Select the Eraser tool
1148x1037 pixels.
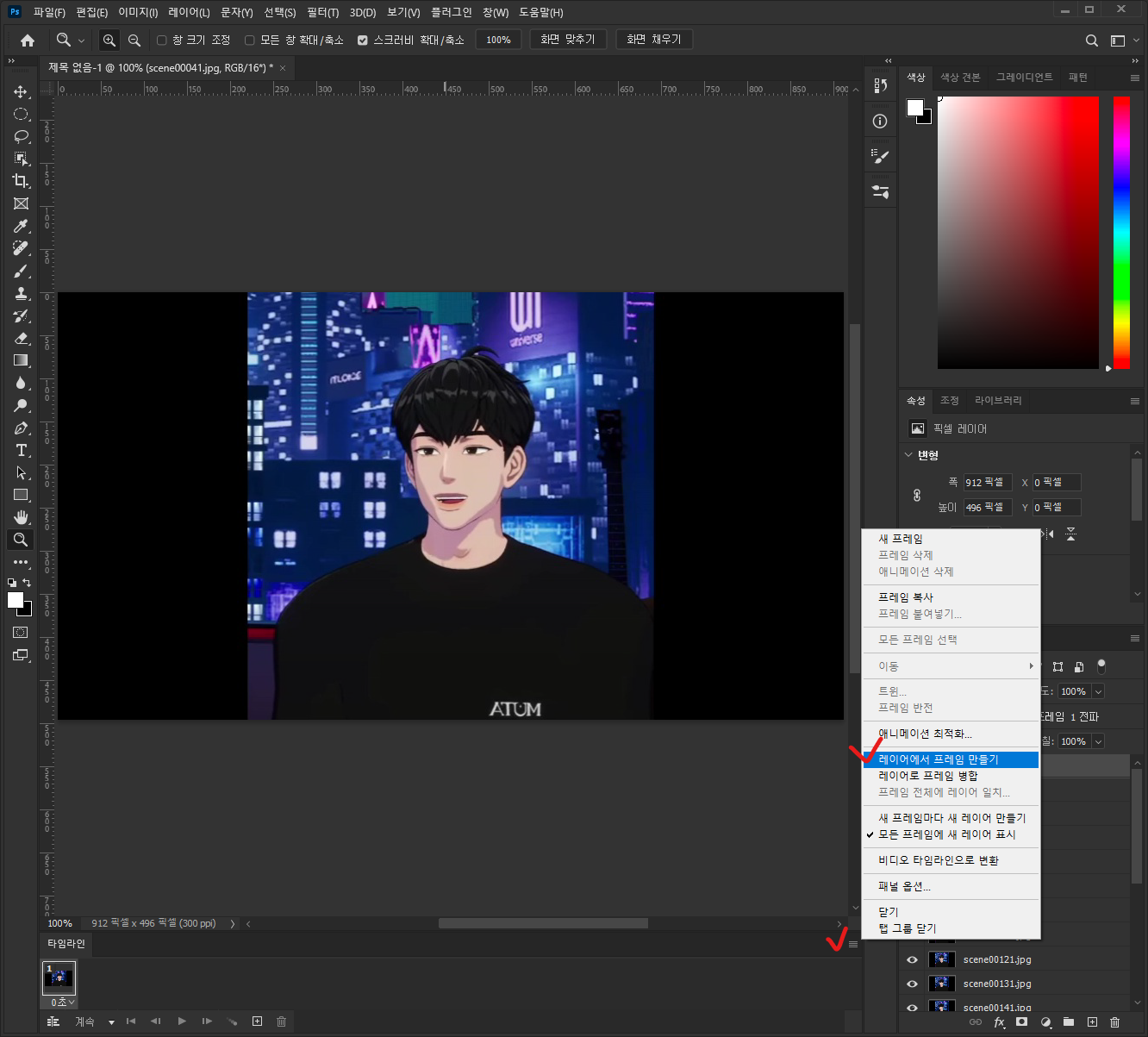click(x=21, y=338)
